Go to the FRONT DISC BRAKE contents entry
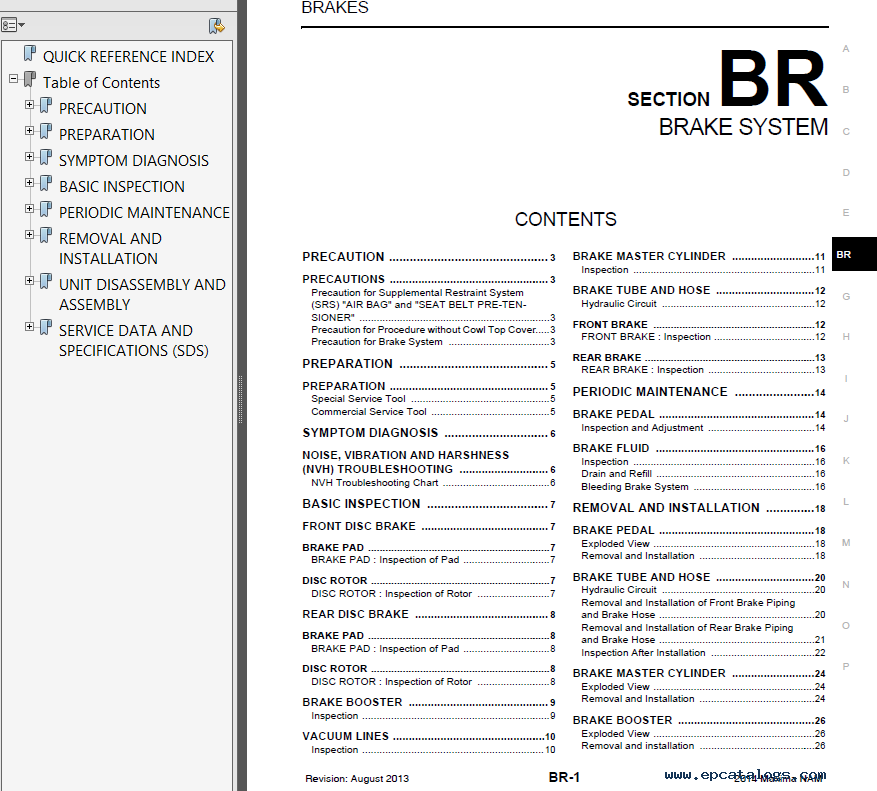 (x=428, y=526)
